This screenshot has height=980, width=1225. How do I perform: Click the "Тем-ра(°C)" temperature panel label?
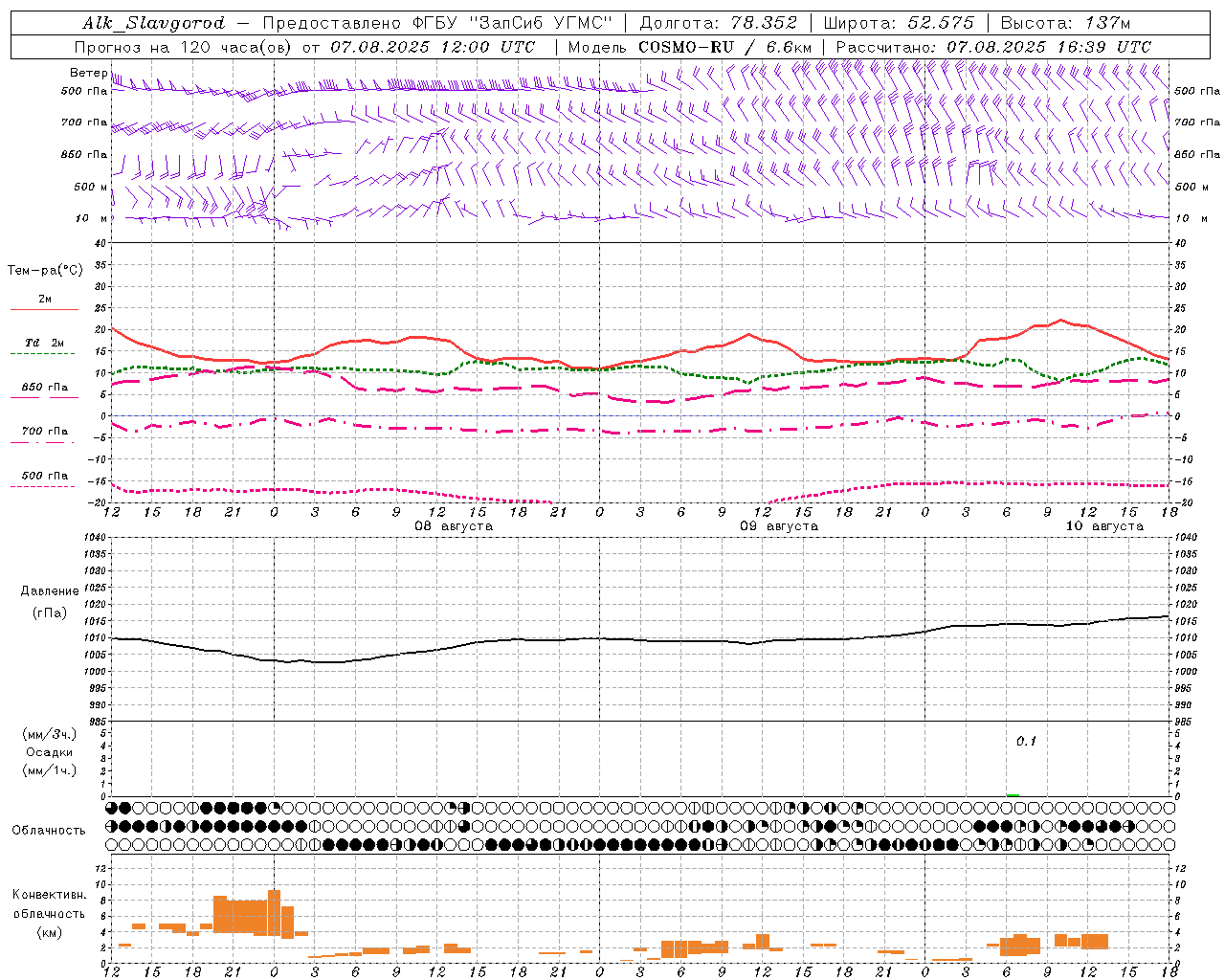pyautogui.click(x=45, y=271)
